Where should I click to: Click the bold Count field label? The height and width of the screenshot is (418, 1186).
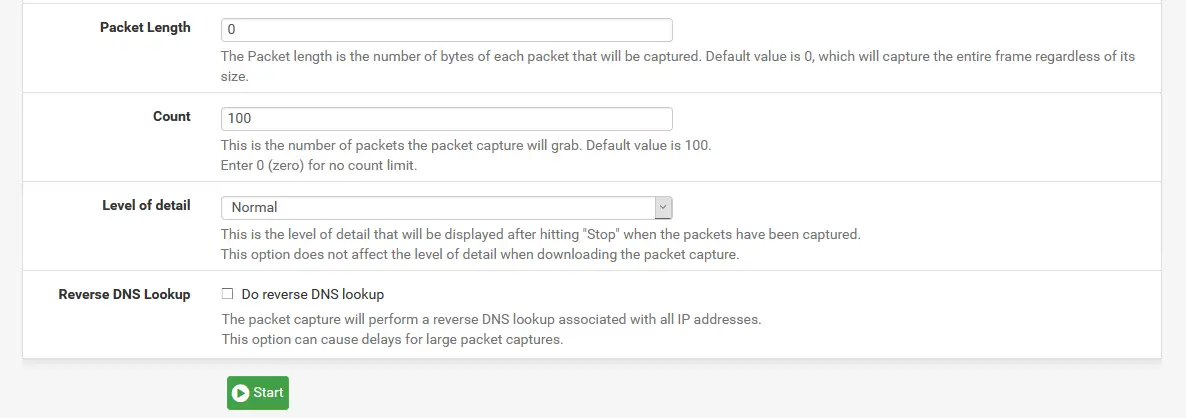pyautogui.click(x=171, y=116)
